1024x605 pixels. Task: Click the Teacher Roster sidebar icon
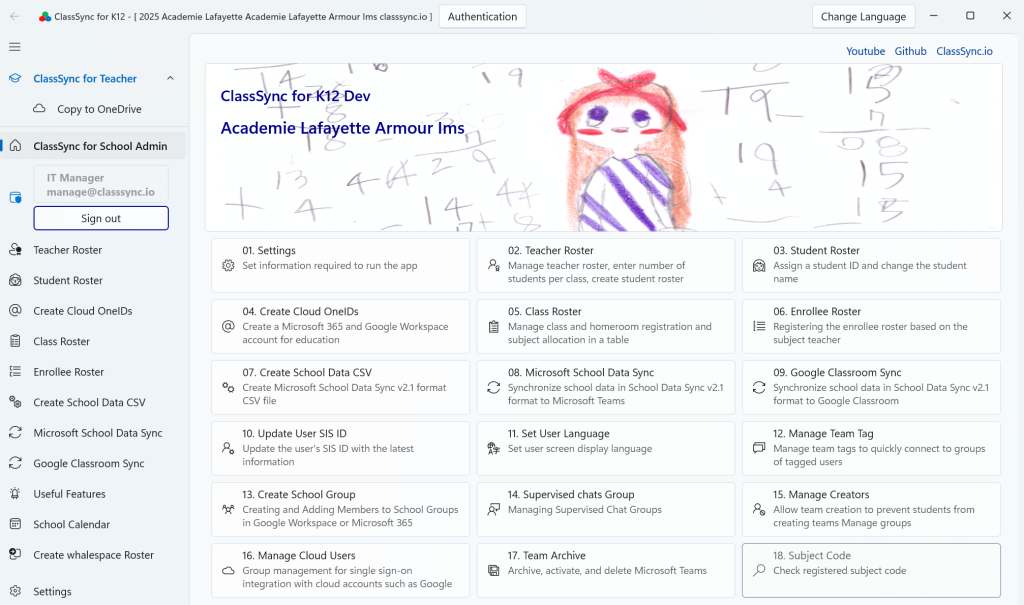[16, 250]
